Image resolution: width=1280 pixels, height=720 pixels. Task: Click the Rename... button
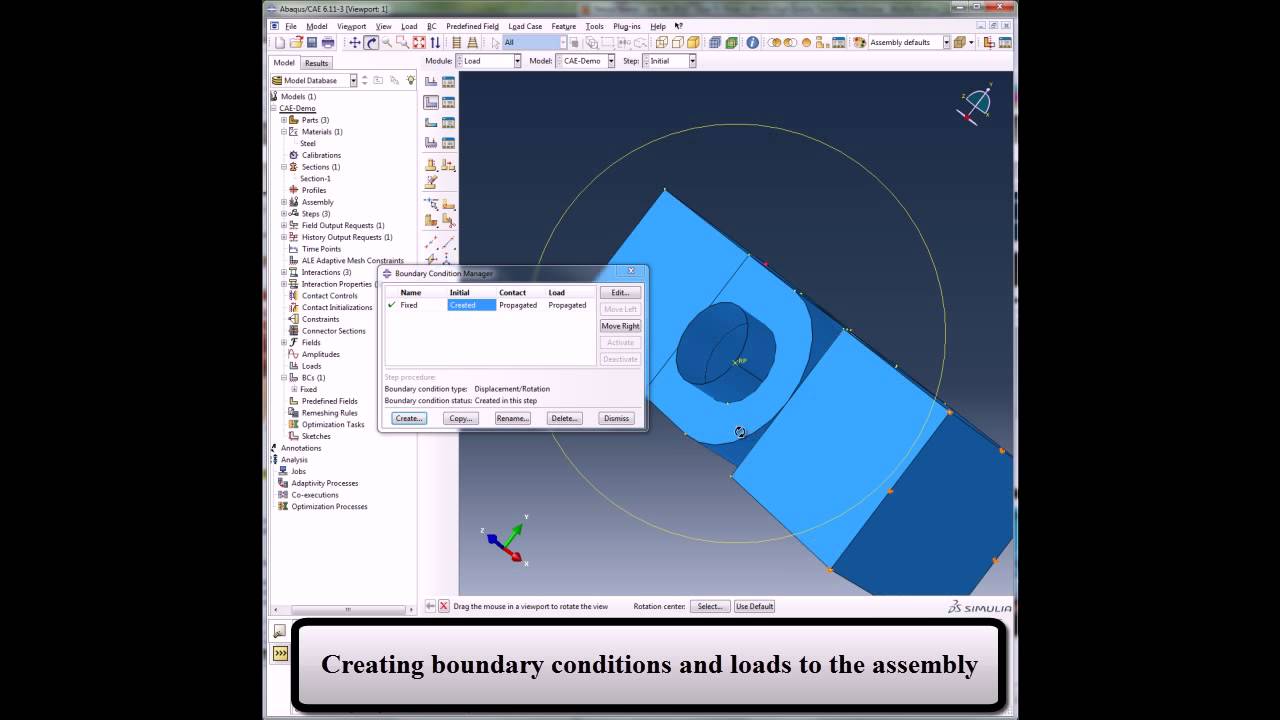(512, 418)
